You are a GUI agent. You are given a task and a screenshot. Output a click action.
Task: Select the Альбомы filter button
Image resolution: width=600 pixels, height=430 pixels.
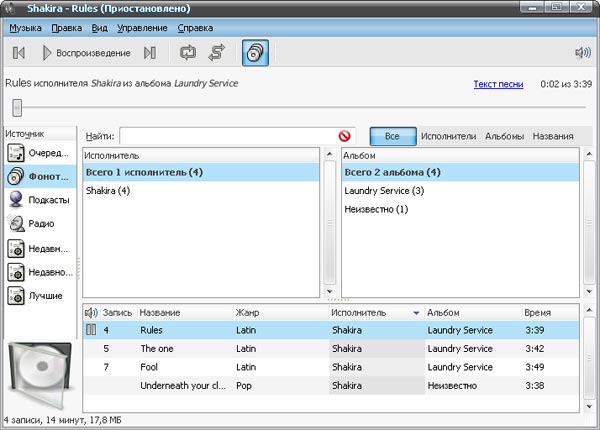504,136
